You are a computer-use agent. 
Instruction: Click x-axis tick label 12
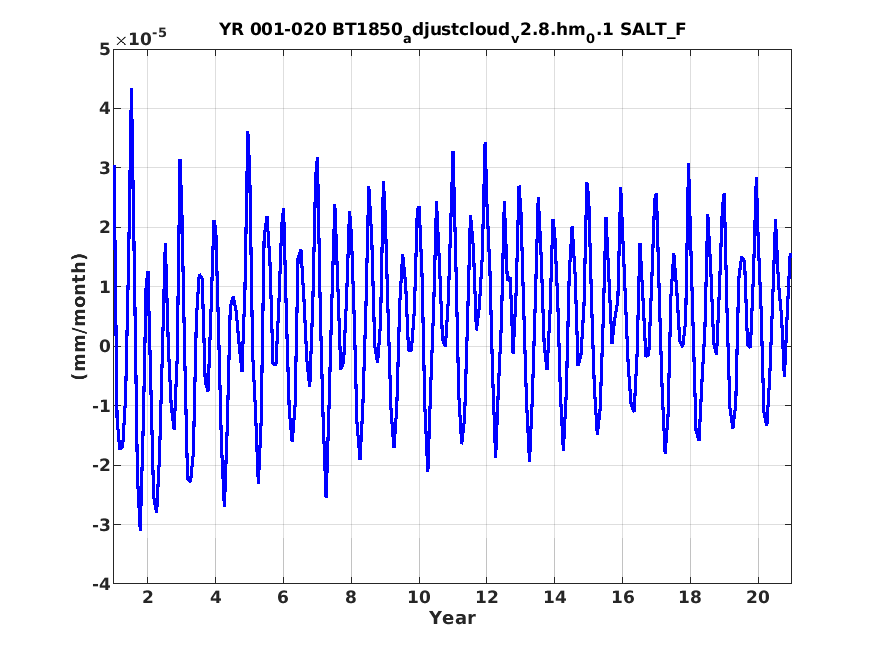tap(487, 597)
